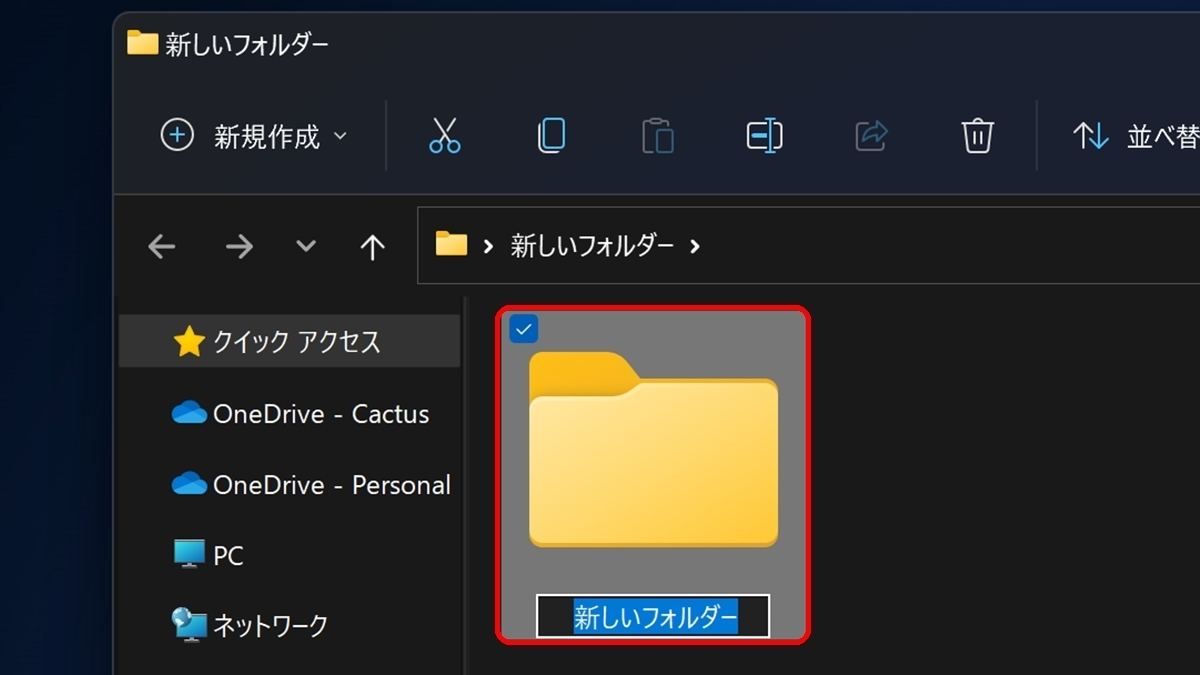
Task: Click the Paste clipboard icon
Action: [x=657, y=135]
